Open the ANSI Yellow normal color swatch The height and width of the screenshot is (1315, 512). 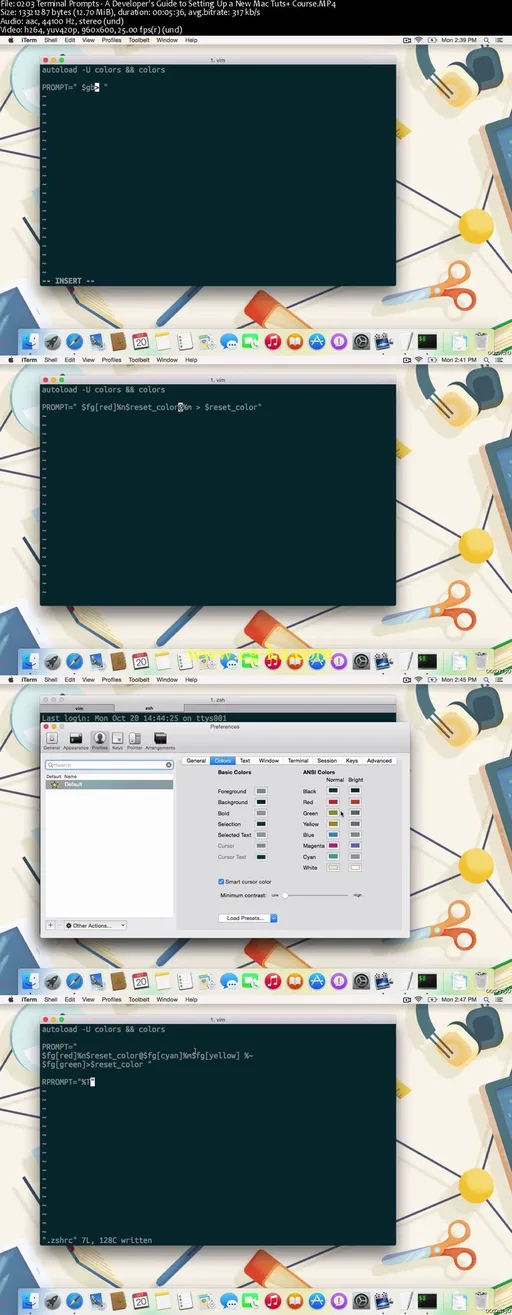coord(333,824)
